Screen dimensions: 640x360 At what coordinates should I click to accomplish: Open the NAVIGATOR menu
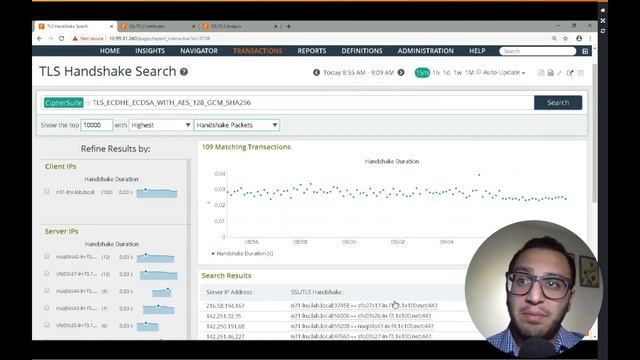pos(199,51)
